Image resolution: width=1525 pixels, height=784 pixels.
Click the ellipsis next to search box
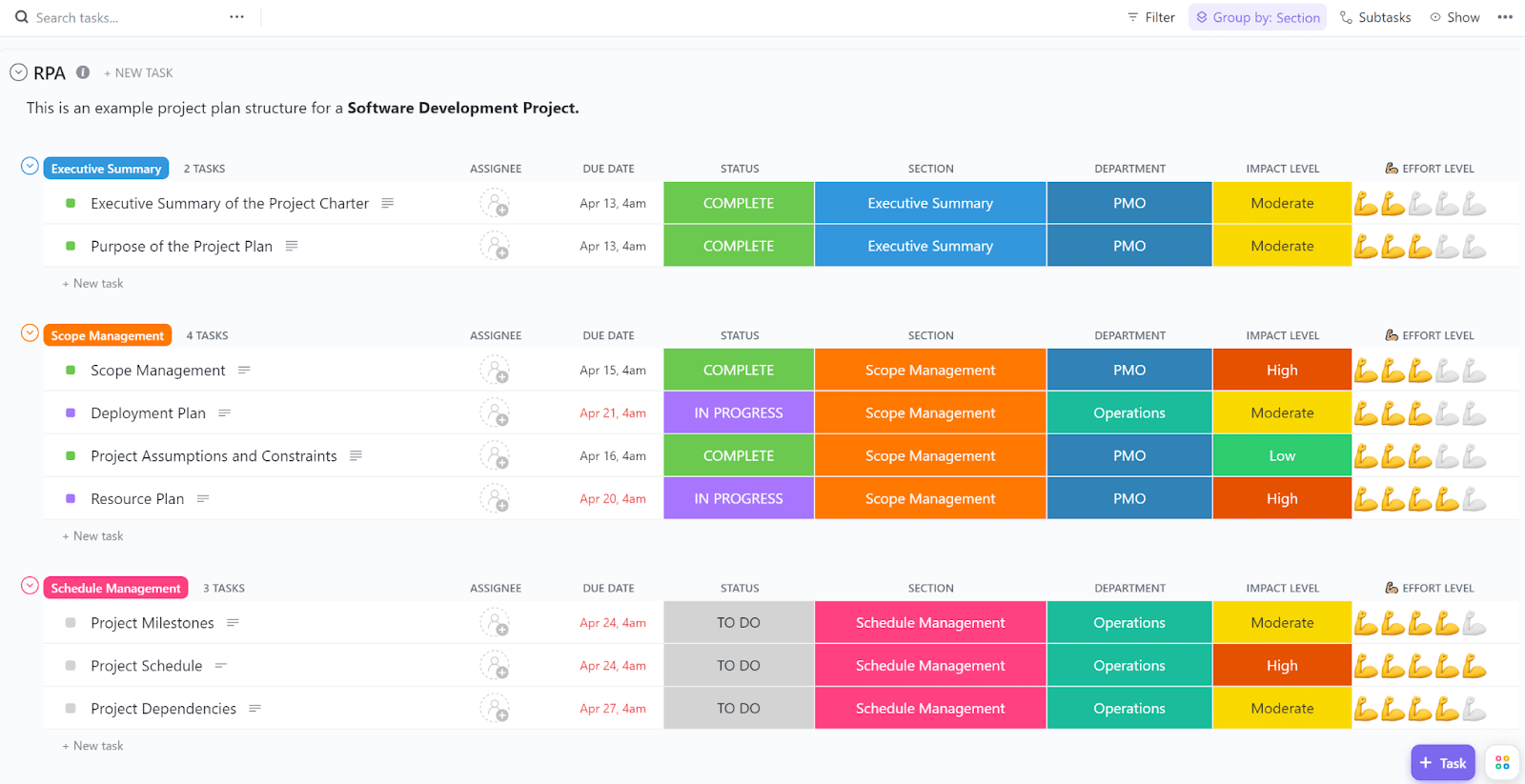236,17
